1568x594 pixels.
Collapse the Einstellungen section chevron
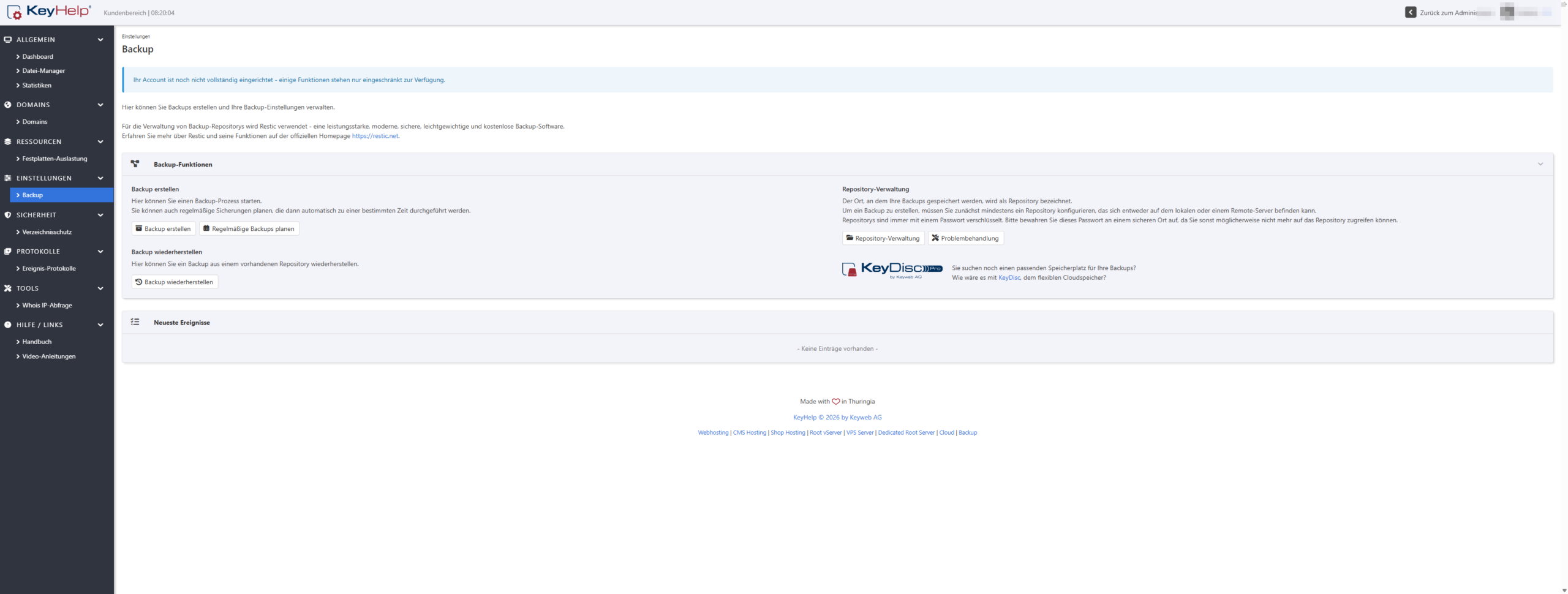tap(100, 178)
